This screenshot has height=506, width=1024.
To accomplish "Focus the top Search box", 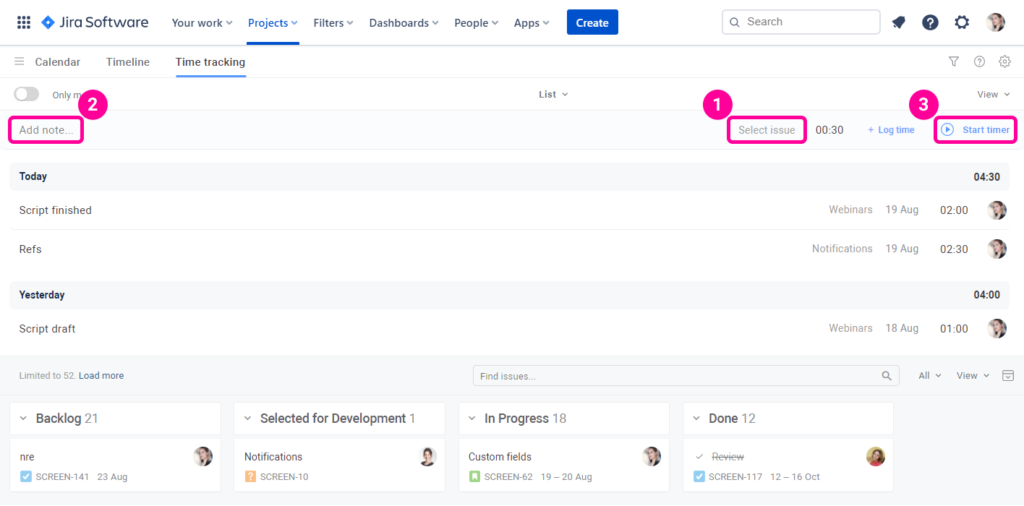I will click(801, 22).
